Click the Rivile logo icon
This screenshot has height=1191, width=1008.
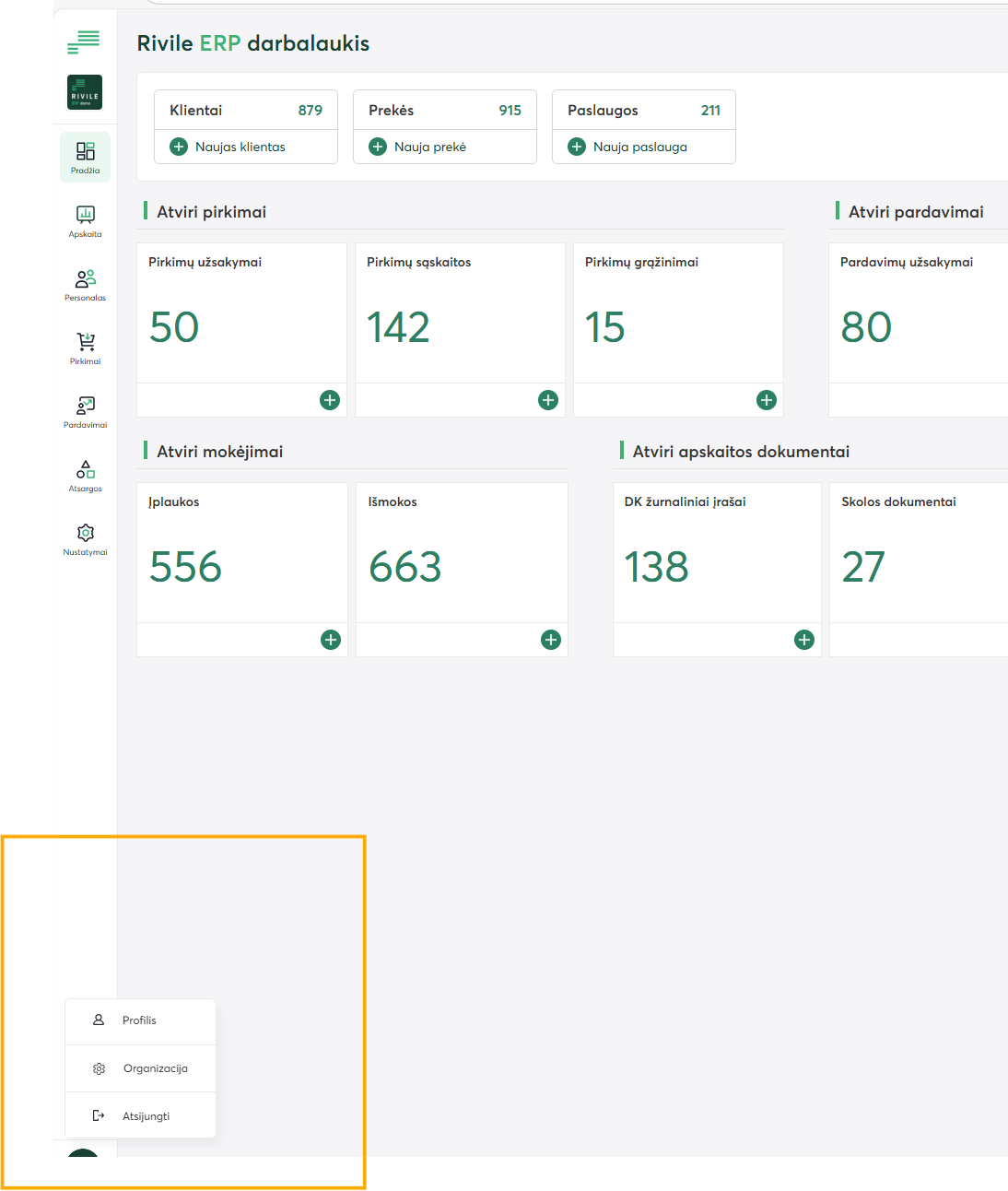click(x=85, y=92)
